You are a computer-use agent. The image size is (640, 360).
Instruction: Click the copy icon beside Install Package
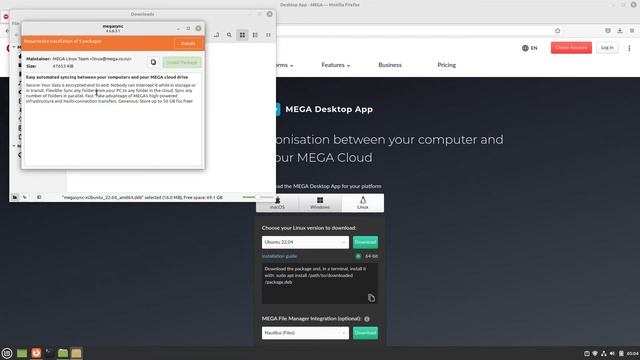coord(153,62)
